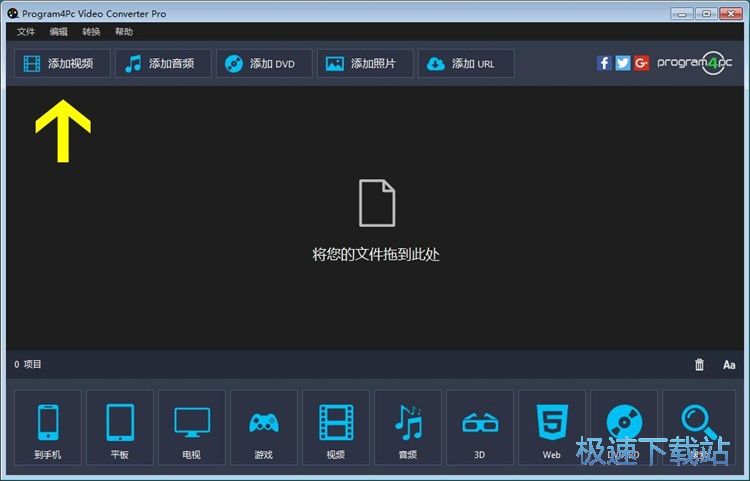Open the Facebook social icon

pos(604,63)
